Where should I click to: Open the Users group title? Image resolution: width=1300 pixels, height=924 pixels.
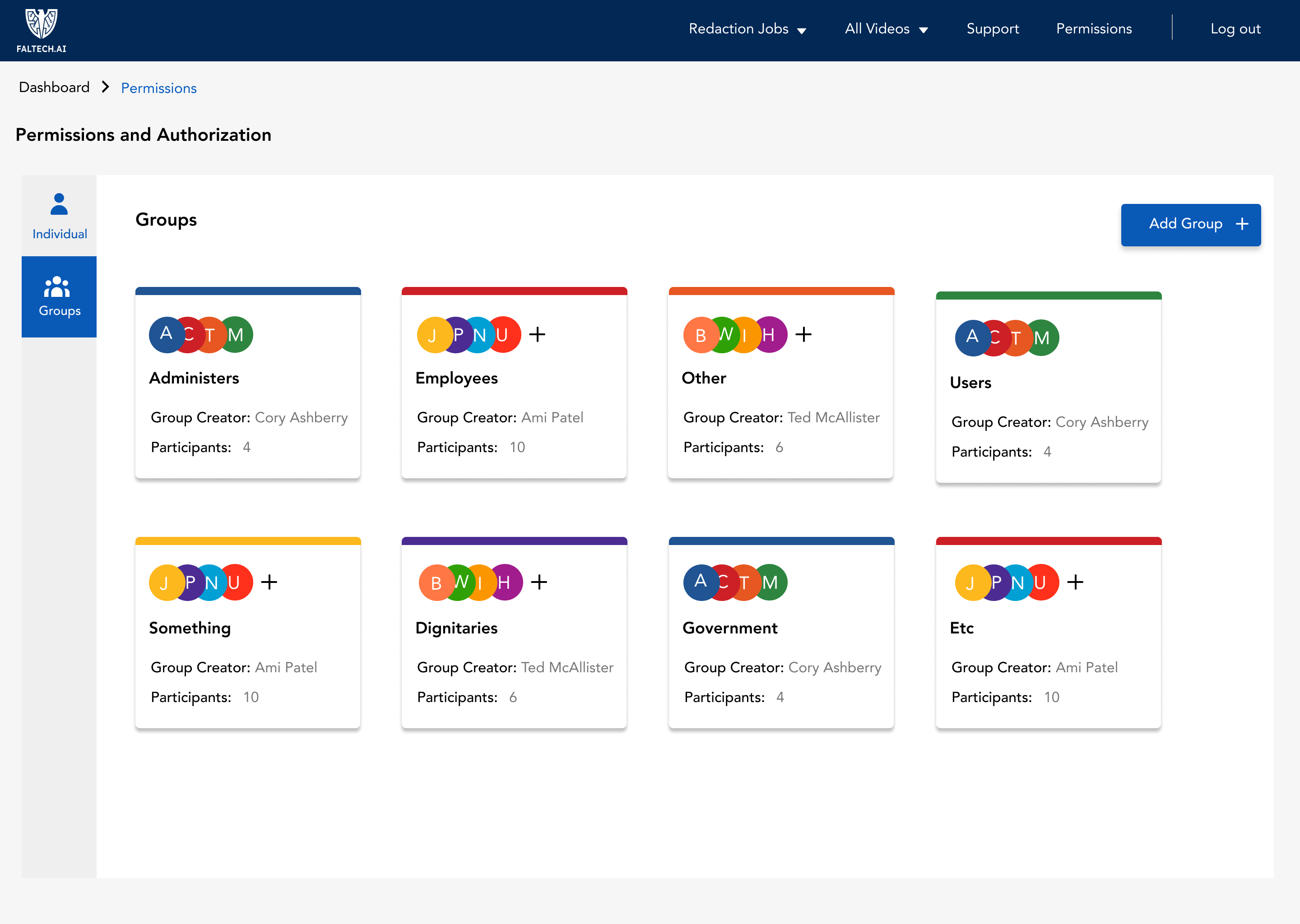click(x=970, y=383)
